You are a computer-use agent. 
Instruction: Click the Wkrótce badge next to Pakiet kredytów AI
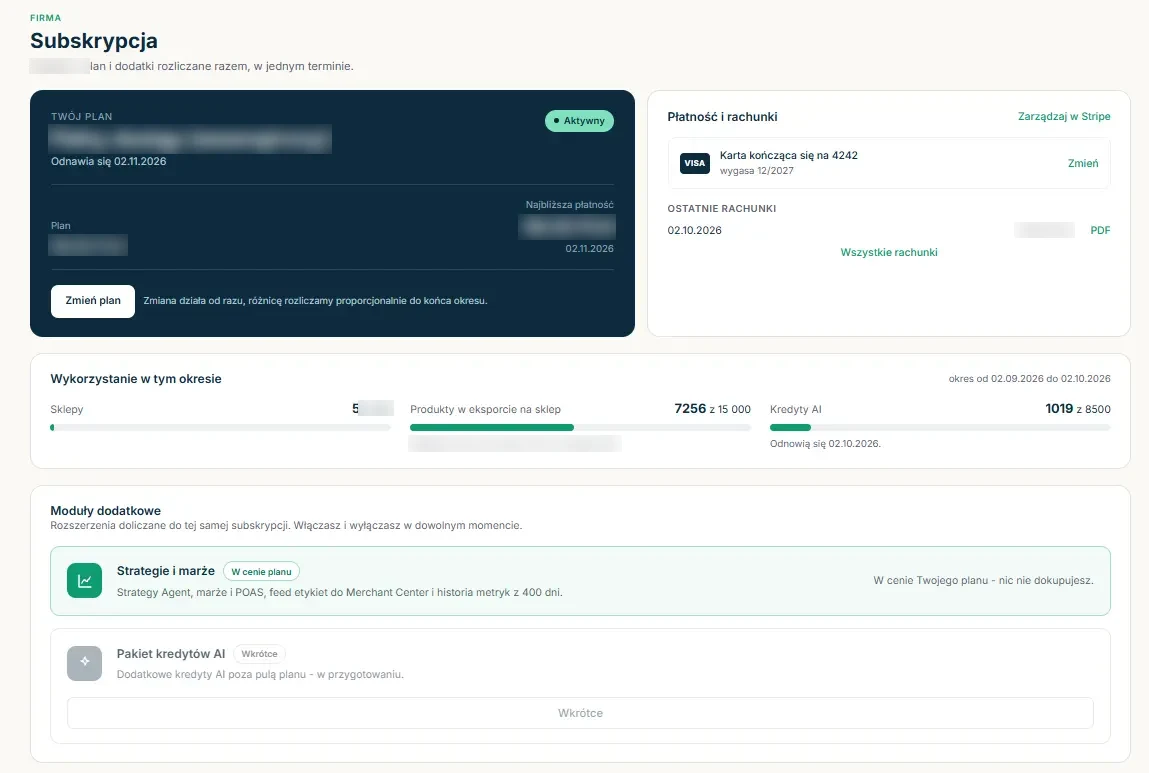click(x=259, y=654)
